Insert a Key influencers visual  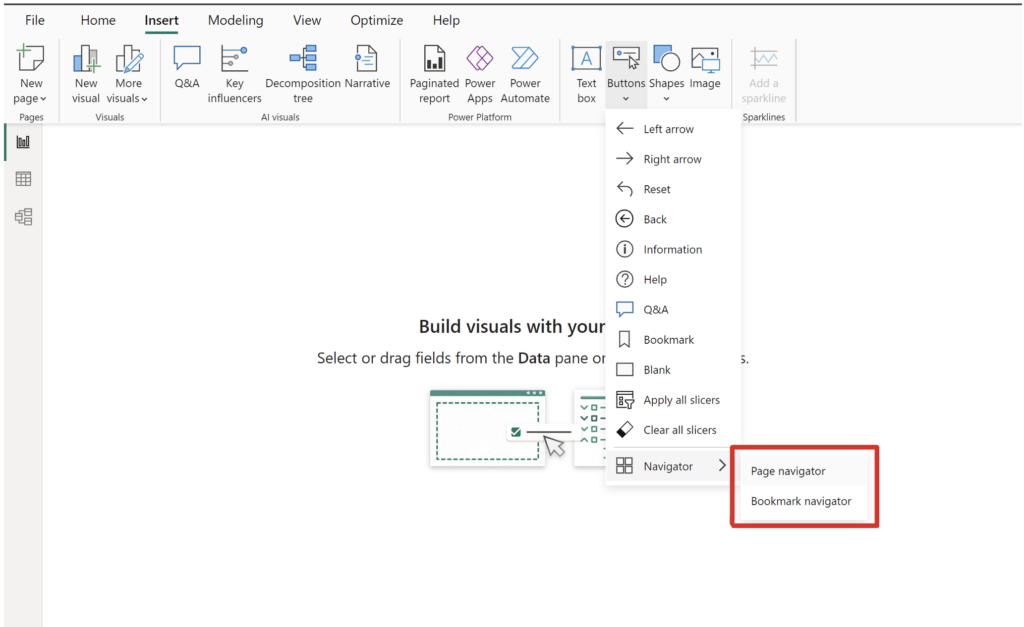(x=234, y=70)
